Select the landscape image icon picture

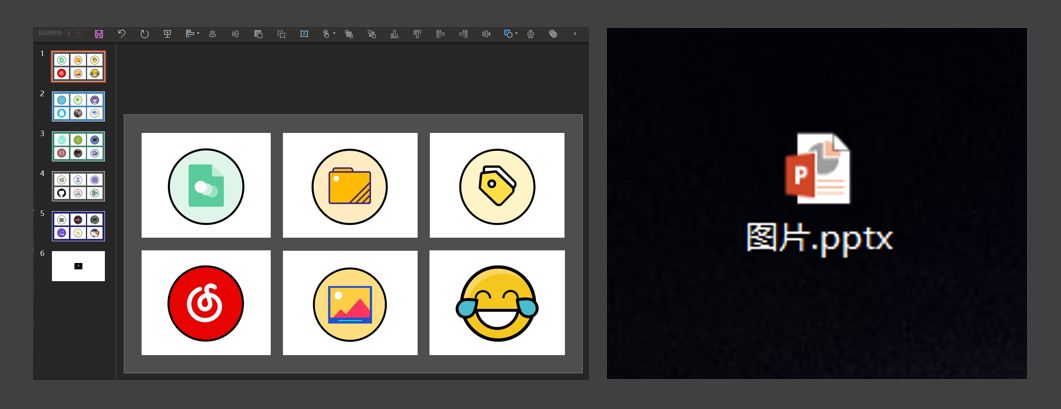coord(350,303)
